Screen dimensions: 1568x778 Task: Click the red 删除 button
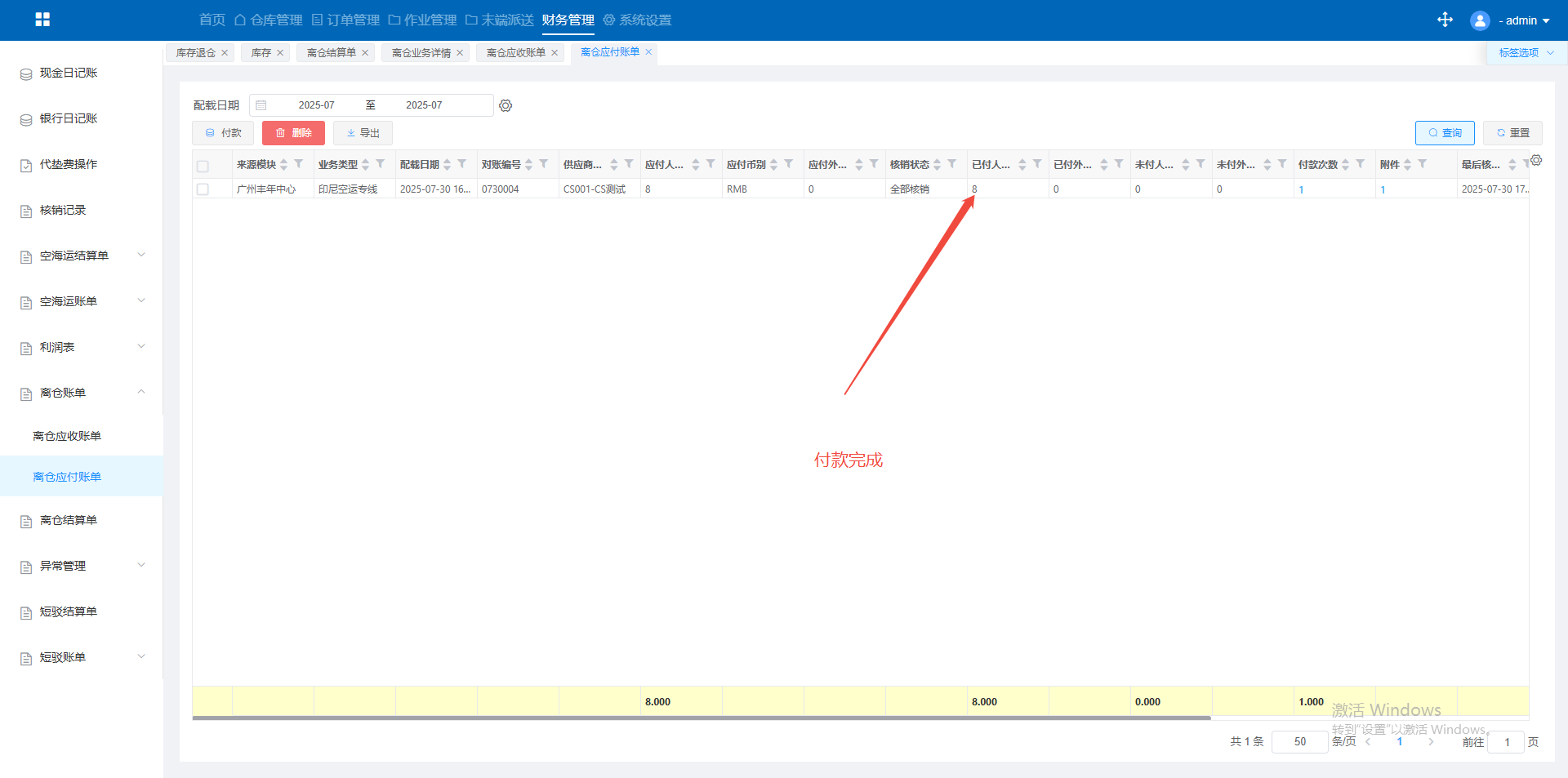293,133
